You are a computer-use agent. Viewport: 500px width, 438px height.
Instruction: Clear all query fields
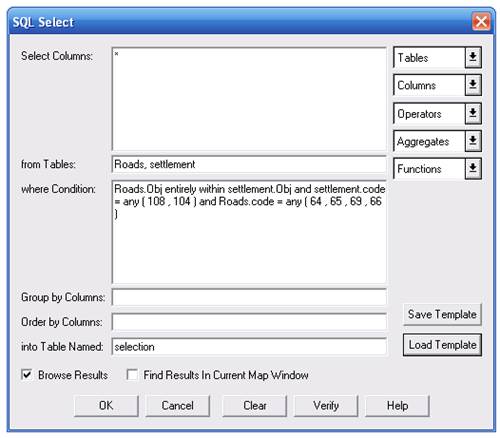click(x=255, y=406)
